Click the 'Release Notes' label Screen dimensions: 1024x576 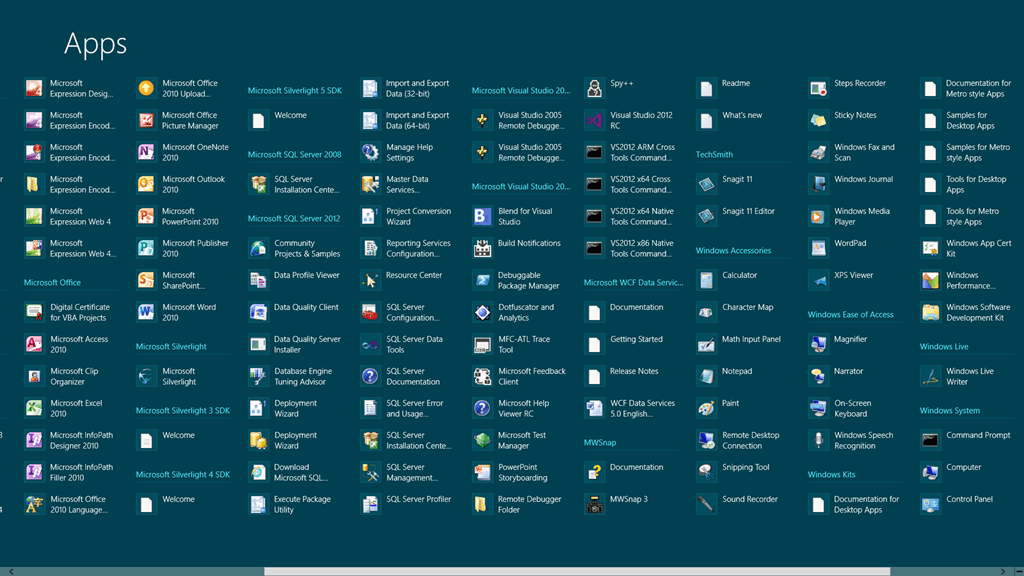pyautogui.click(x=633, y=371)
